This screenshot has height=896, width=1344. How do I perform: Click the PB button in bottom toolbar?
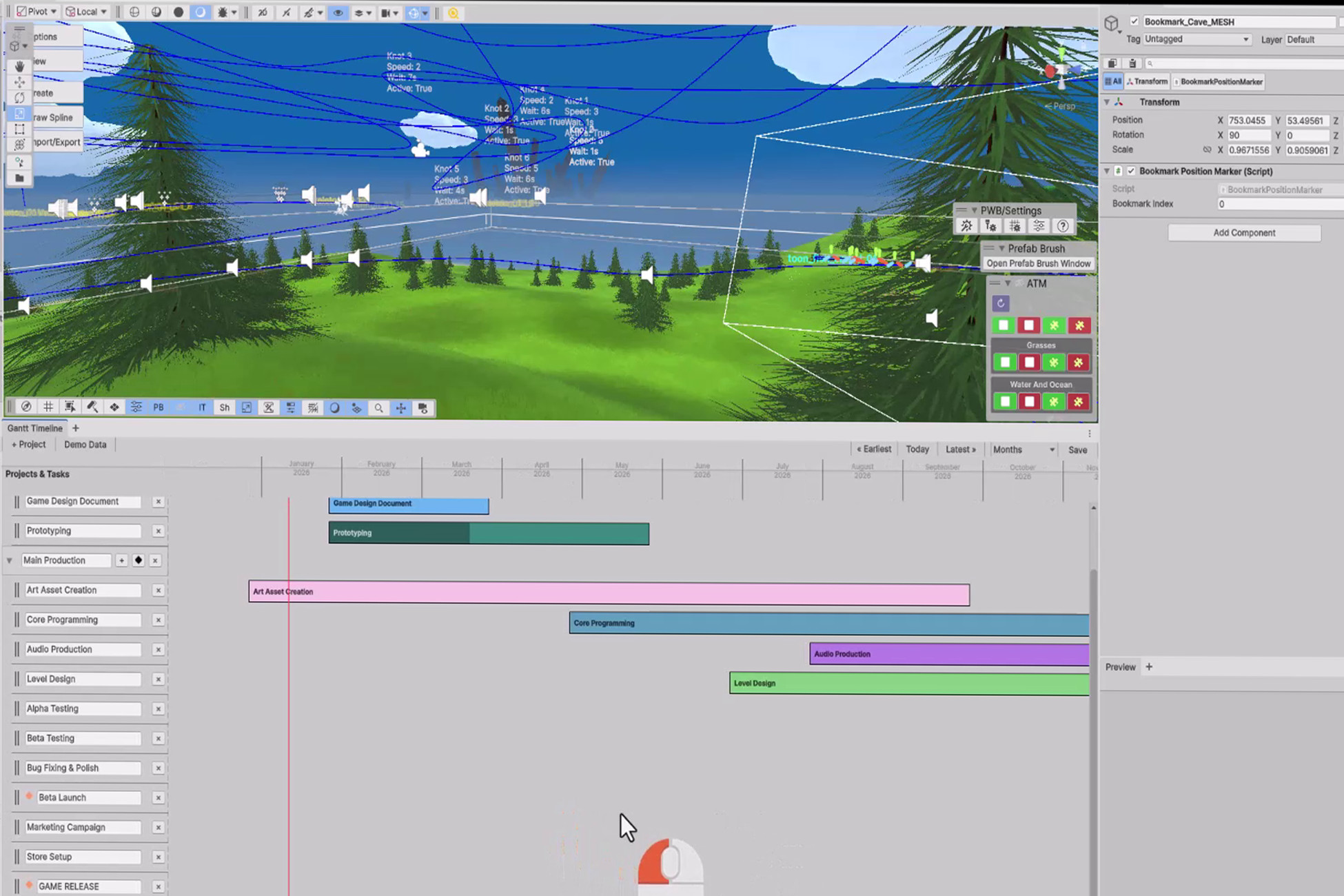click(x=159, y=407)
